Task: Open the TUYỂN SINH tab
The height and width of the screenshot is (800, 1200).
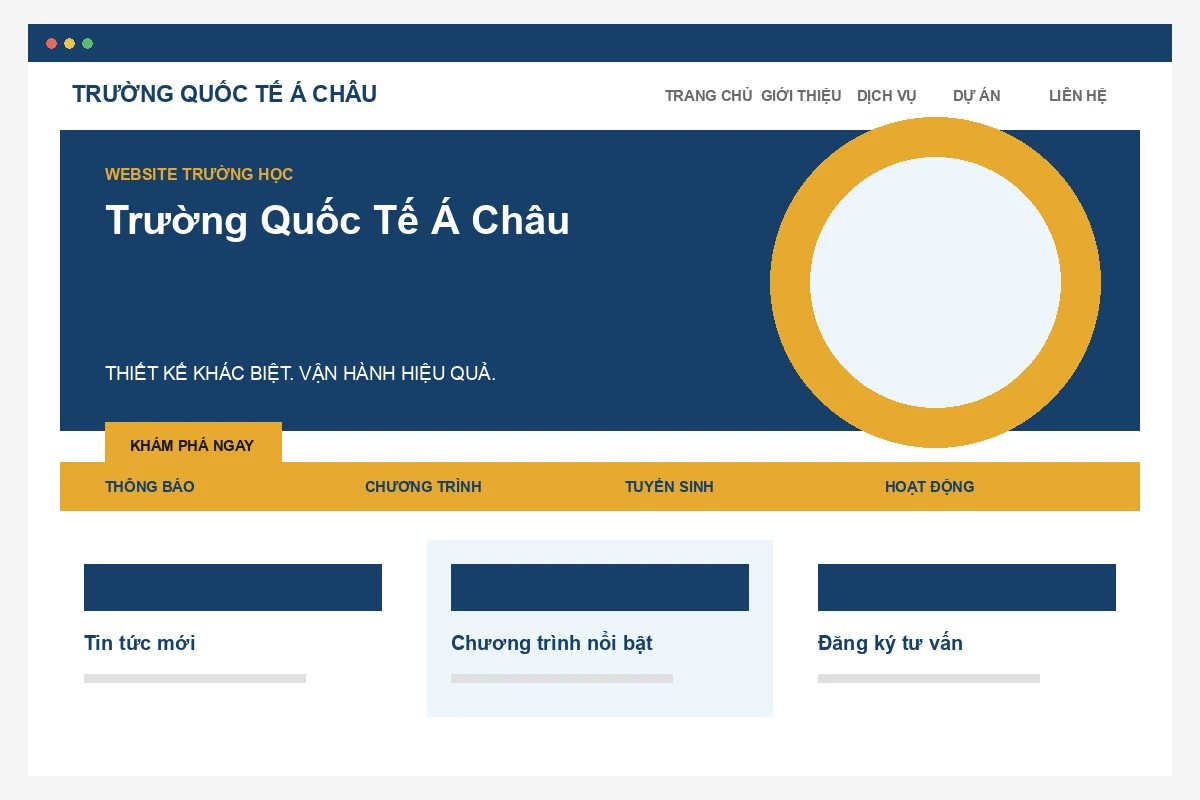Action: pyautogui.click(x=669, y=487)
